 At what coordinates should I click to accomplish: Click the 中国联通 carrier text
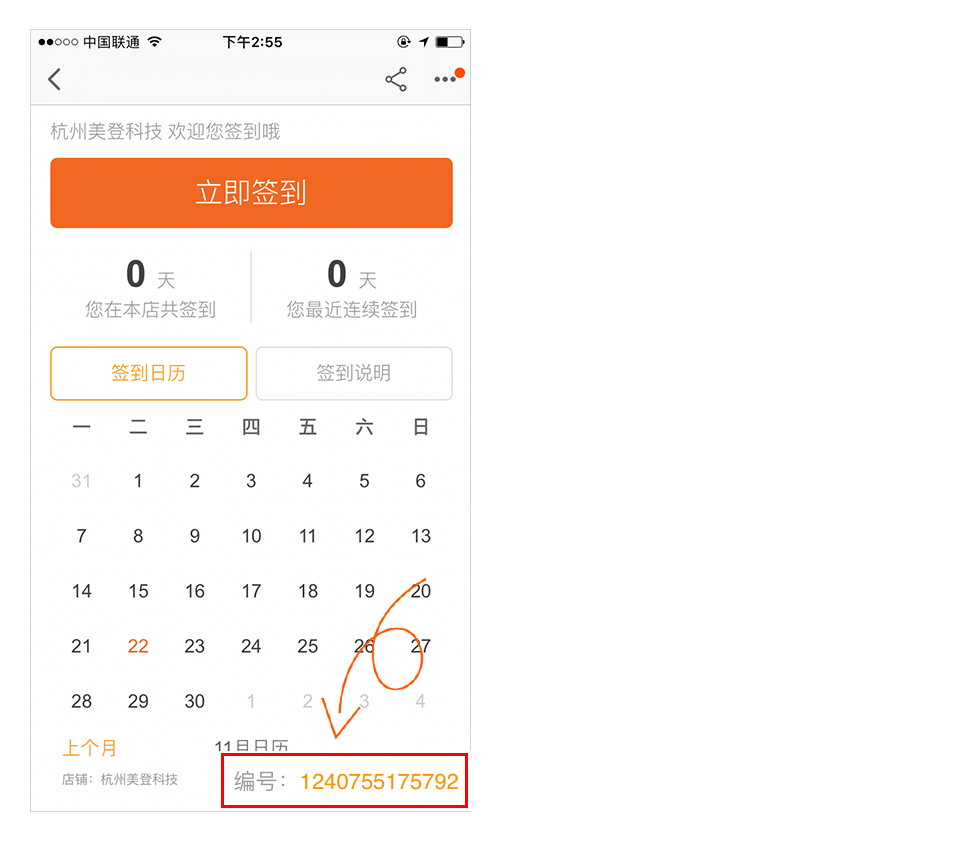[x=111, y=42]
